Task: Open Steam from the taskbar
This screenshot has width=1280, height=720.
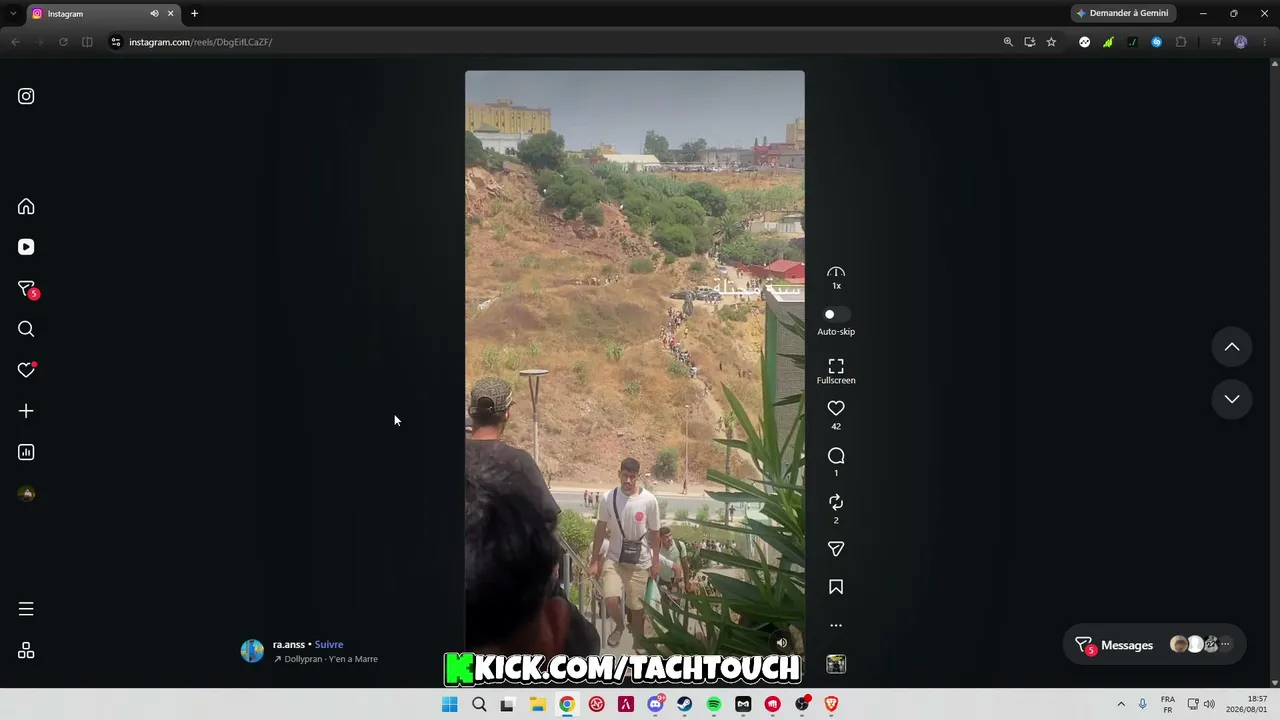Action: 684,704
